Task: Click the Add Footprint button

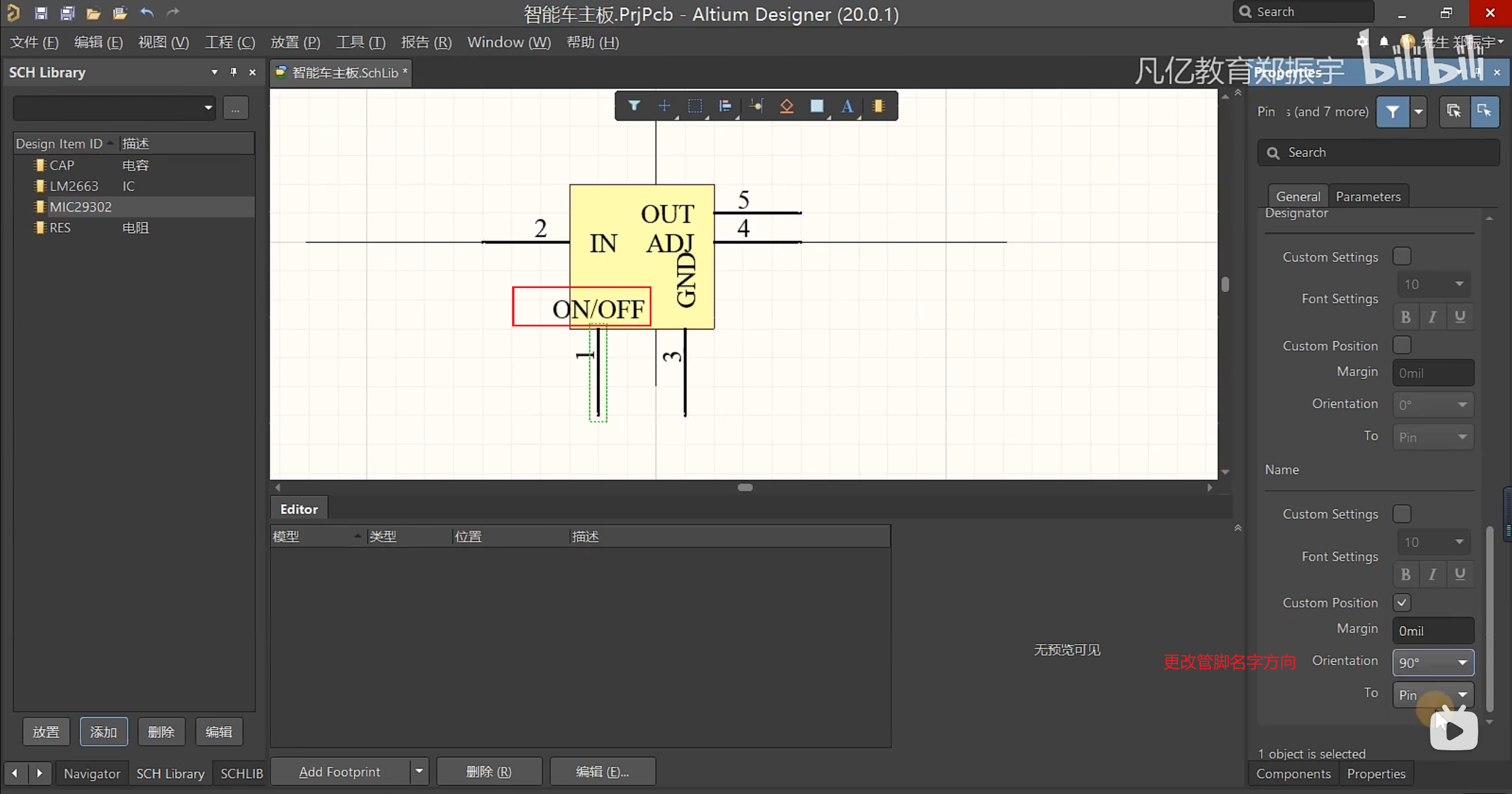Action: click(x=340, y=771)
